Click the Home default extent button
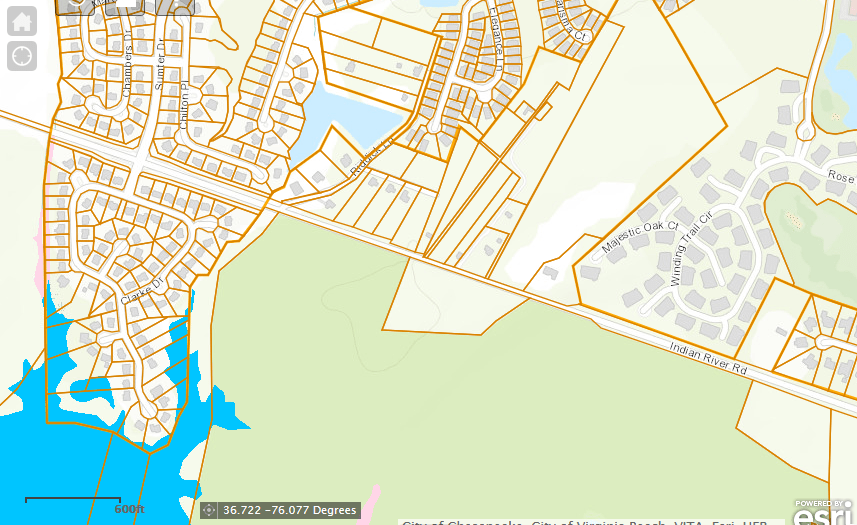Screen dimensions: 857x525 [22, 22]
